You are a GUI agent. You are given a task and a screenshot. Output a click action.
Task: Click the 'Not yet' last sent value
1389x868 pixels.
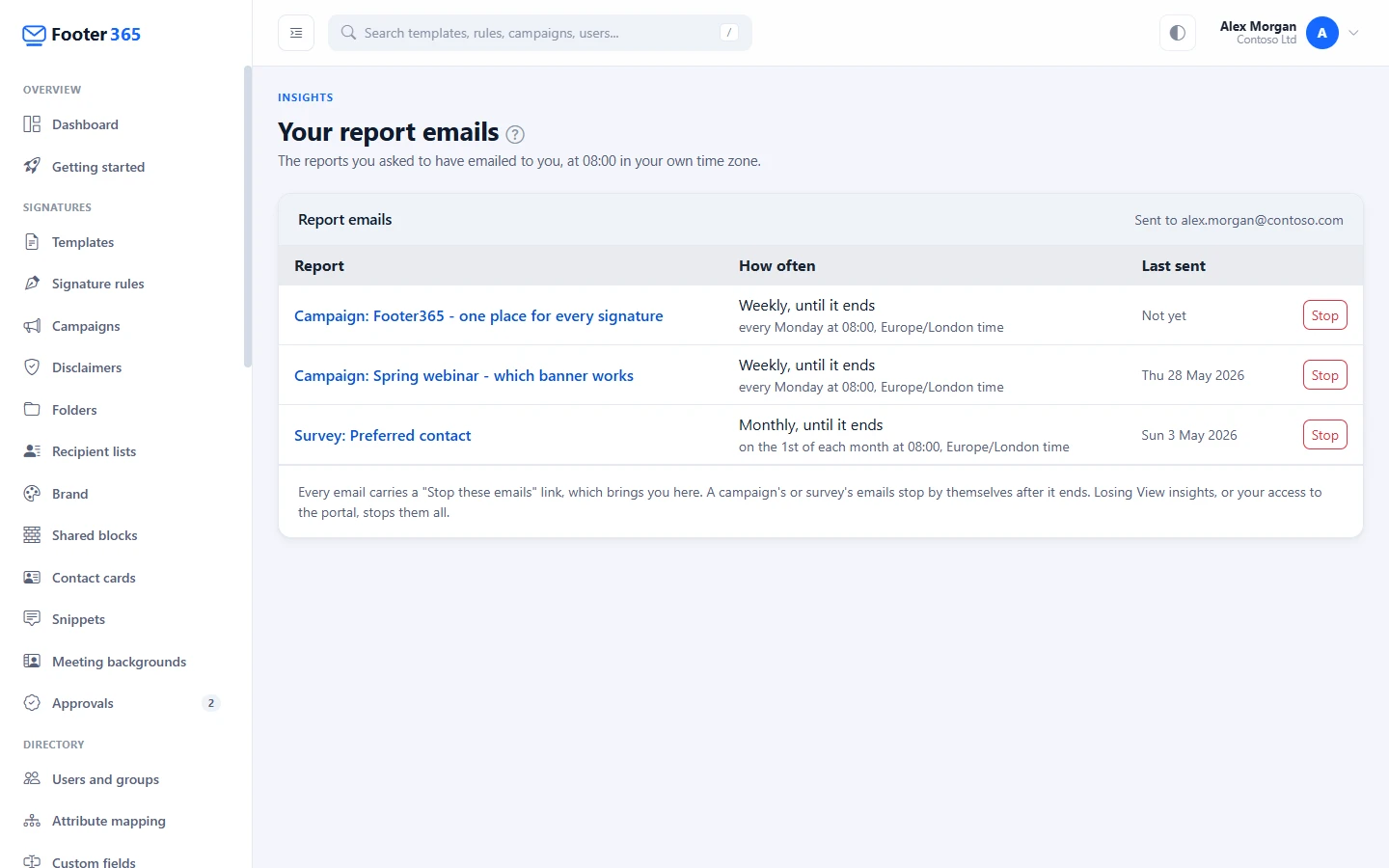(1164, 315)
